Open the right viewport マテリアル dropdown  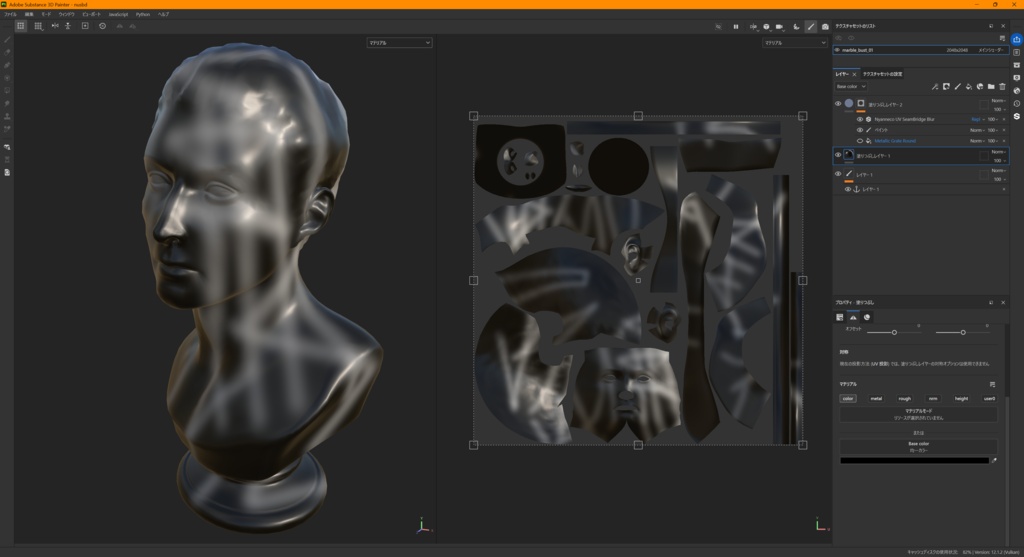[795, 42]
